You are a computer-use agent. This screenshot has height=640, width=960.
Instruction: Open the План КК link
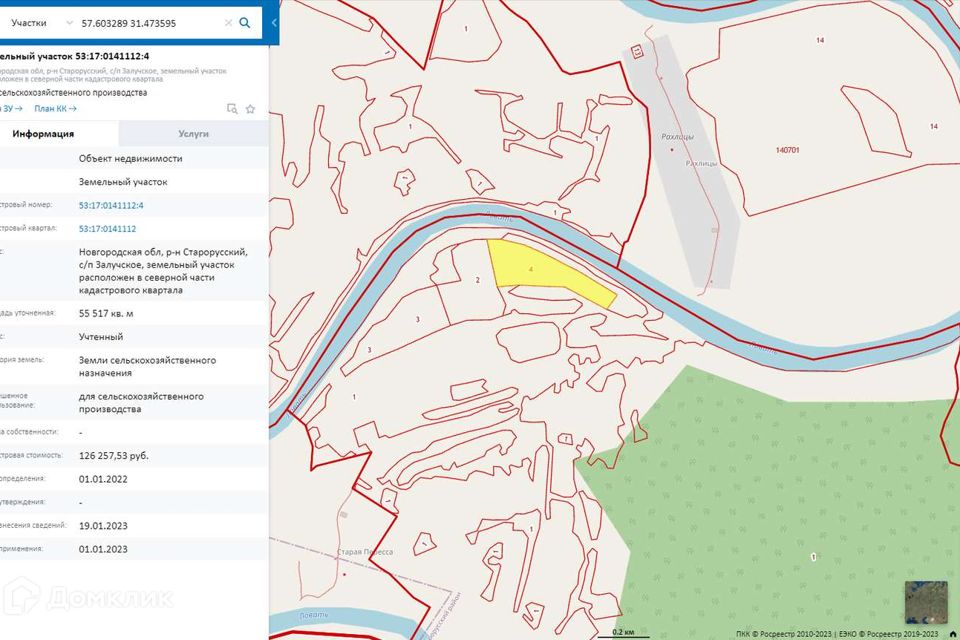pyautogui.click(x=55, y=109)
